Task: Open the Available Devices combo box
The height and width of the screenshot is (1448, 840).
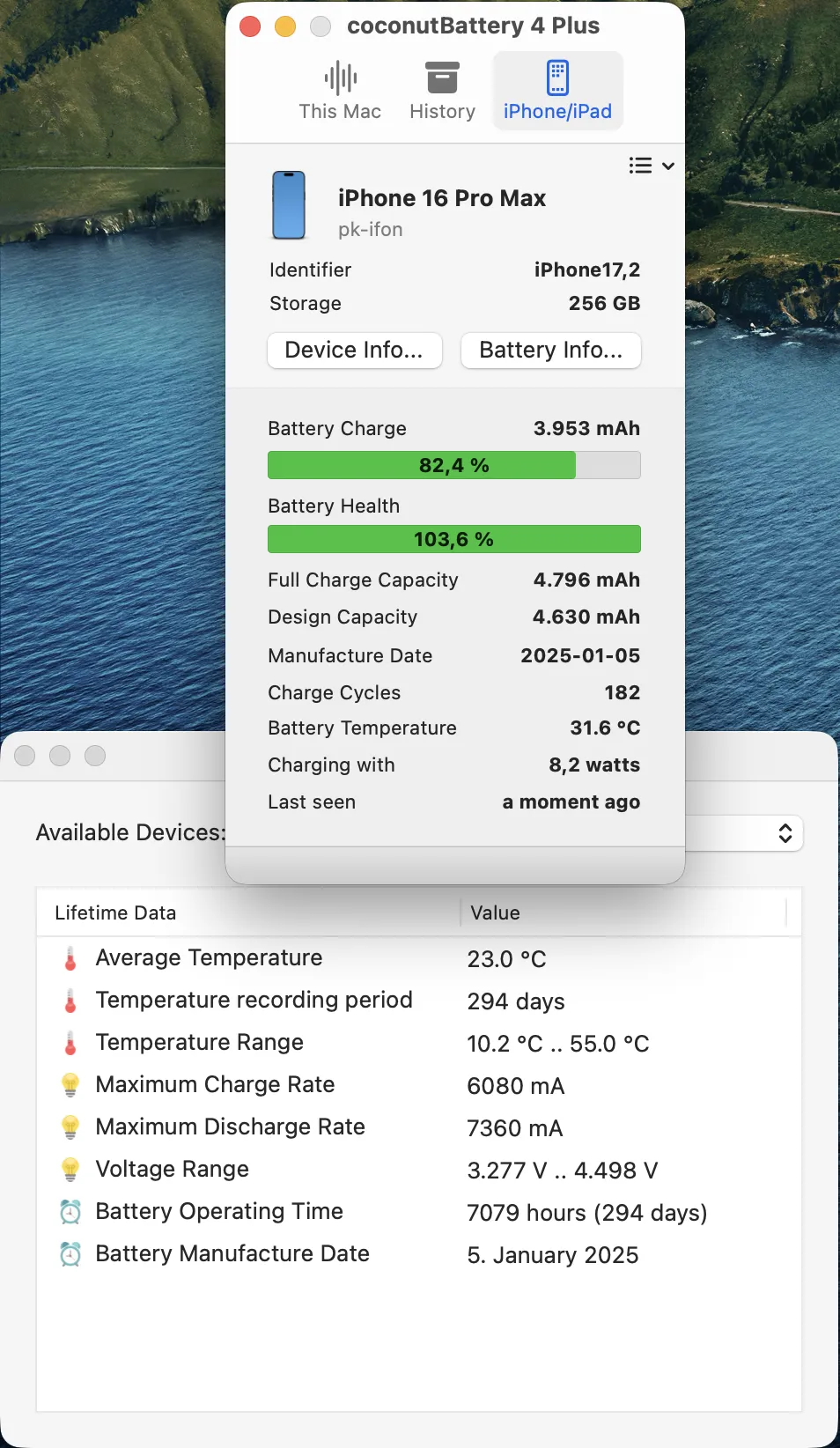Action: tap(744, 833)
